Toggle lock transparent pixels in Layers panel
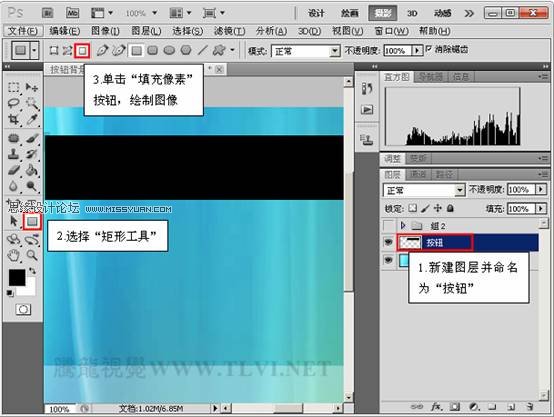Image resolution: width=554 pixels, height=417 pixels. (x=412, y=208)
